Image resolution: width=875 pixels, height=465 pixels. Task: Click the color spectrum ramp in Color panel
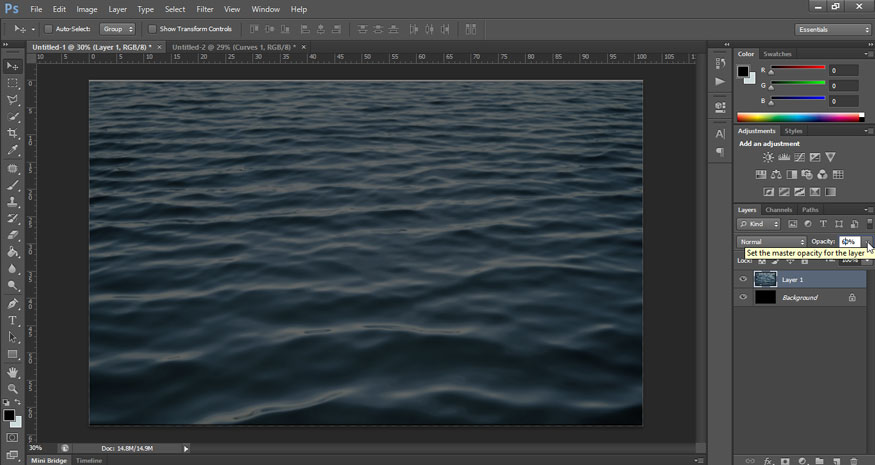coord(797,117)
